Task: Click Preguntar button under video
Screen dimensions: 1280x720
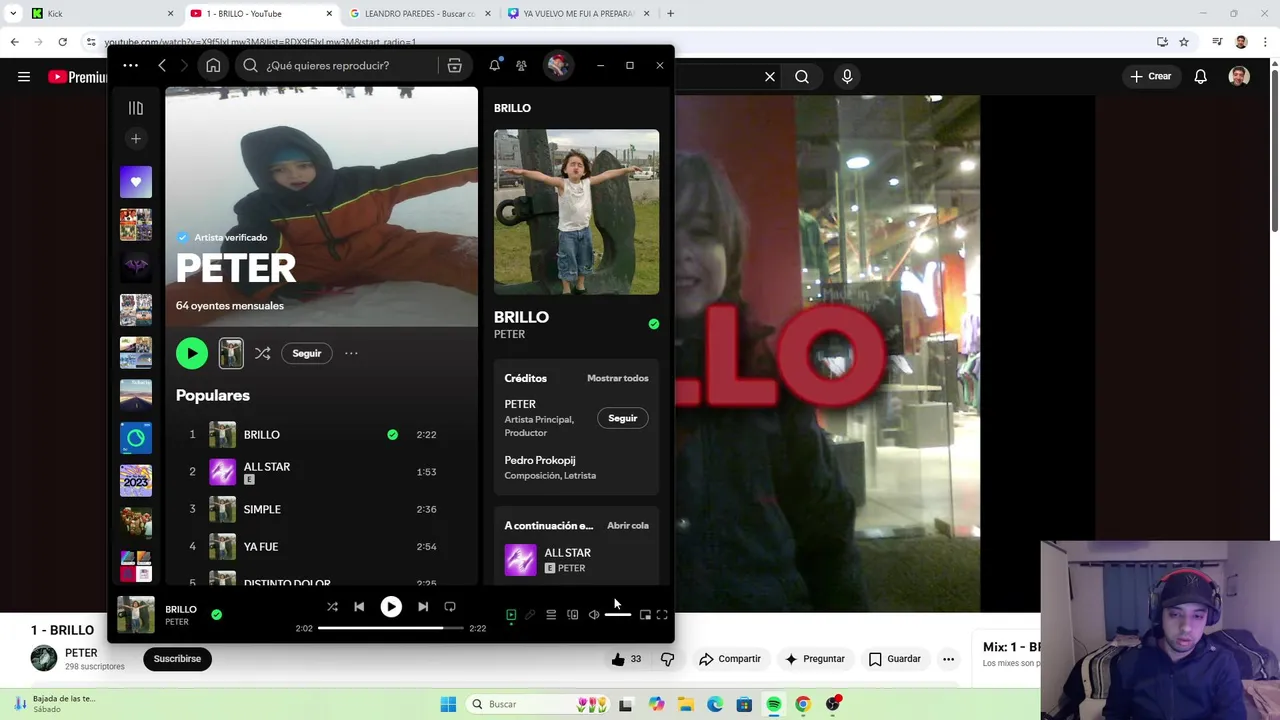Action: click(815, 659)
